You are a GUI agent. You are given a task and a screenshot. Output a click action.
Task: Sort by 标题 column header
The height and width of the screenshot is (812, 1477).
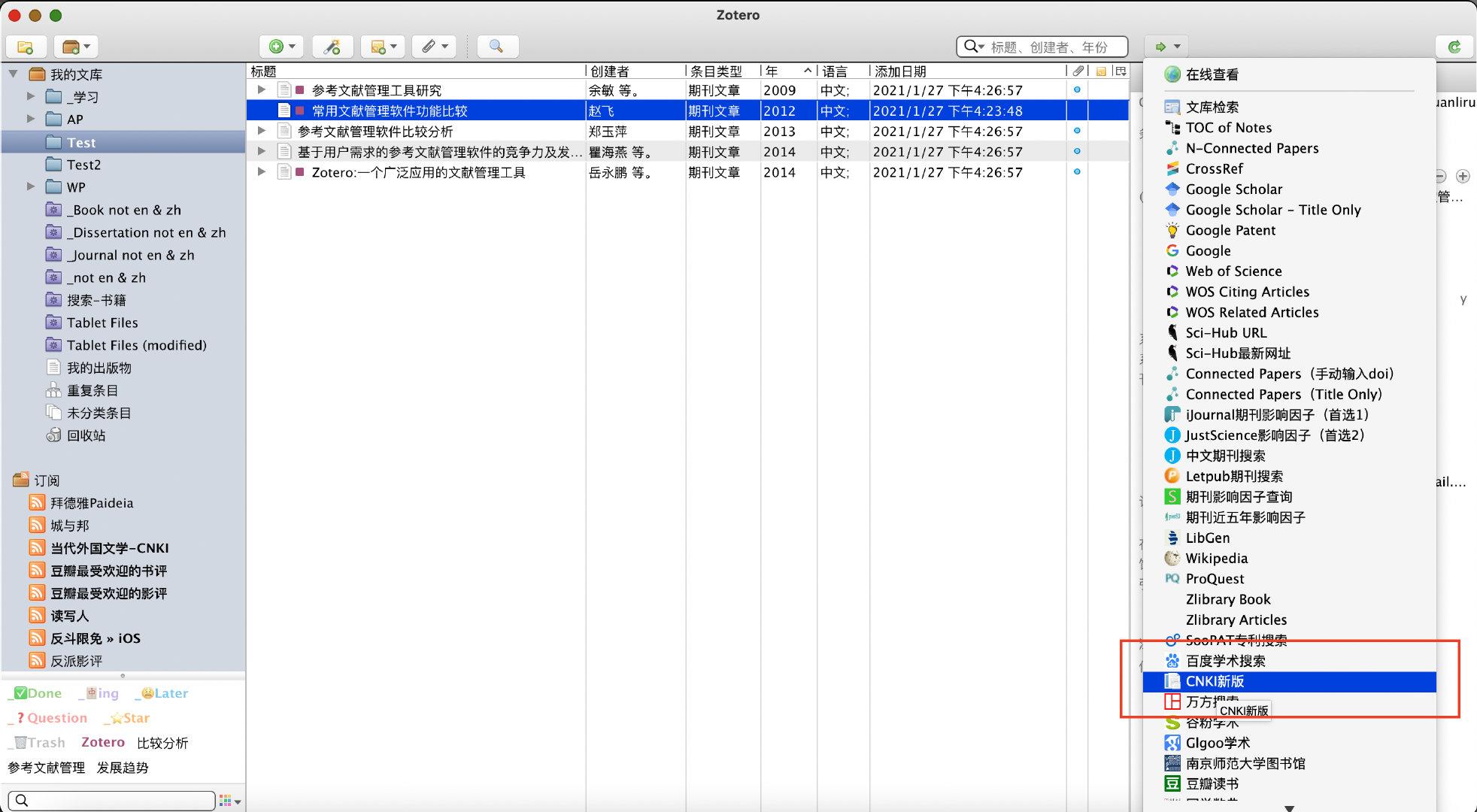click(416, 71)
